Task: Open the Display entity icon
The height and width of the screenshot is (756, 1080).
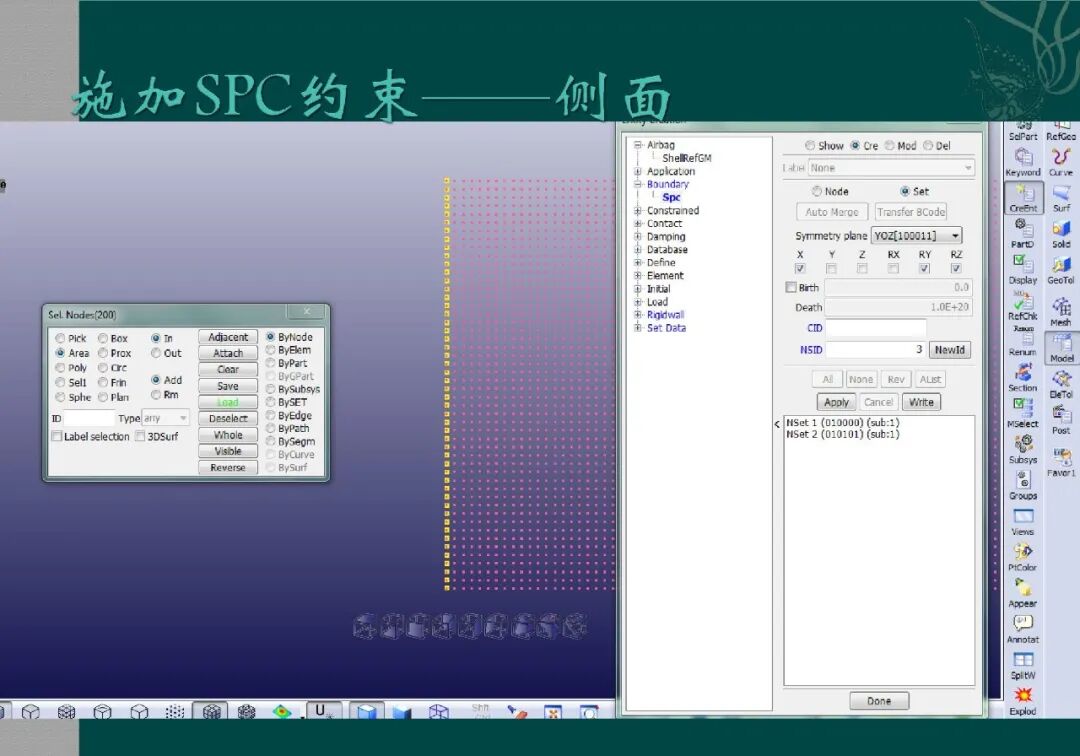Action: (1023, 270)
